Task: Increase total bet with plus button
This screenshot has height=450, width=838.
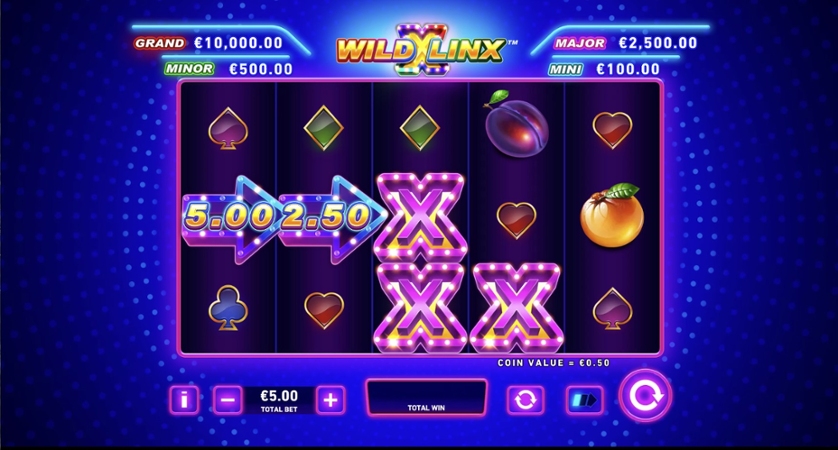Action: [x=330, y=399]
